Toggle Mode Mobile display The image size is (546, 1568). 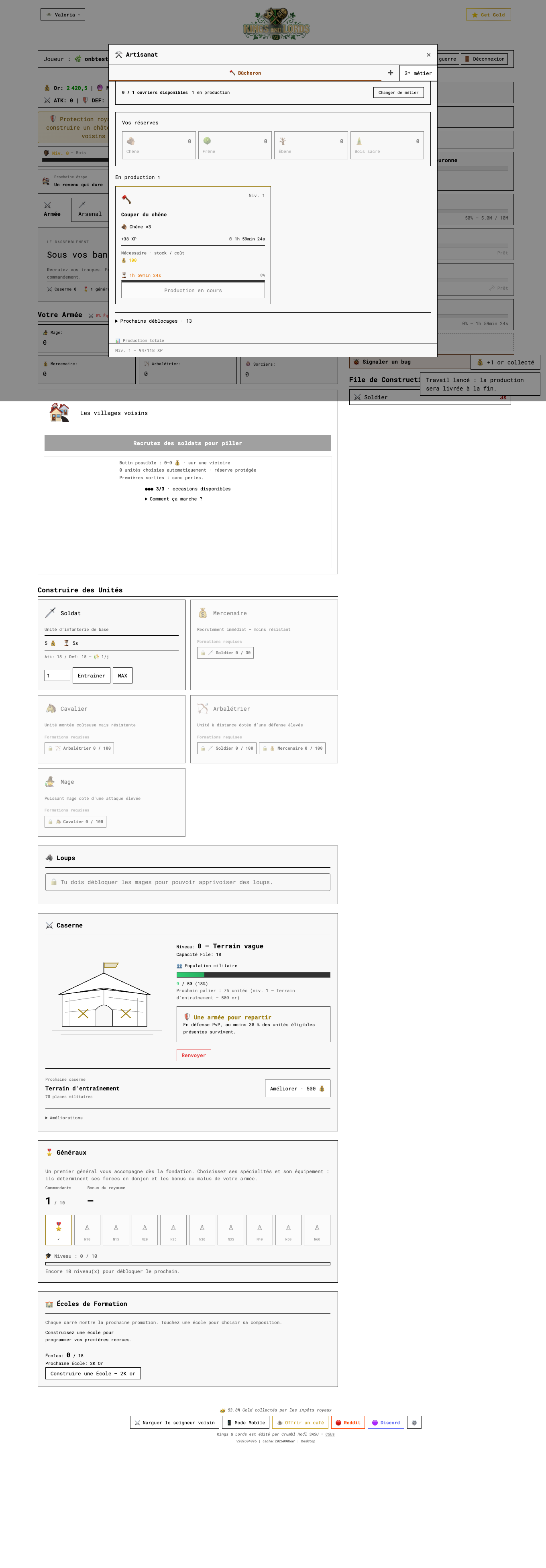click(246, 1423)
